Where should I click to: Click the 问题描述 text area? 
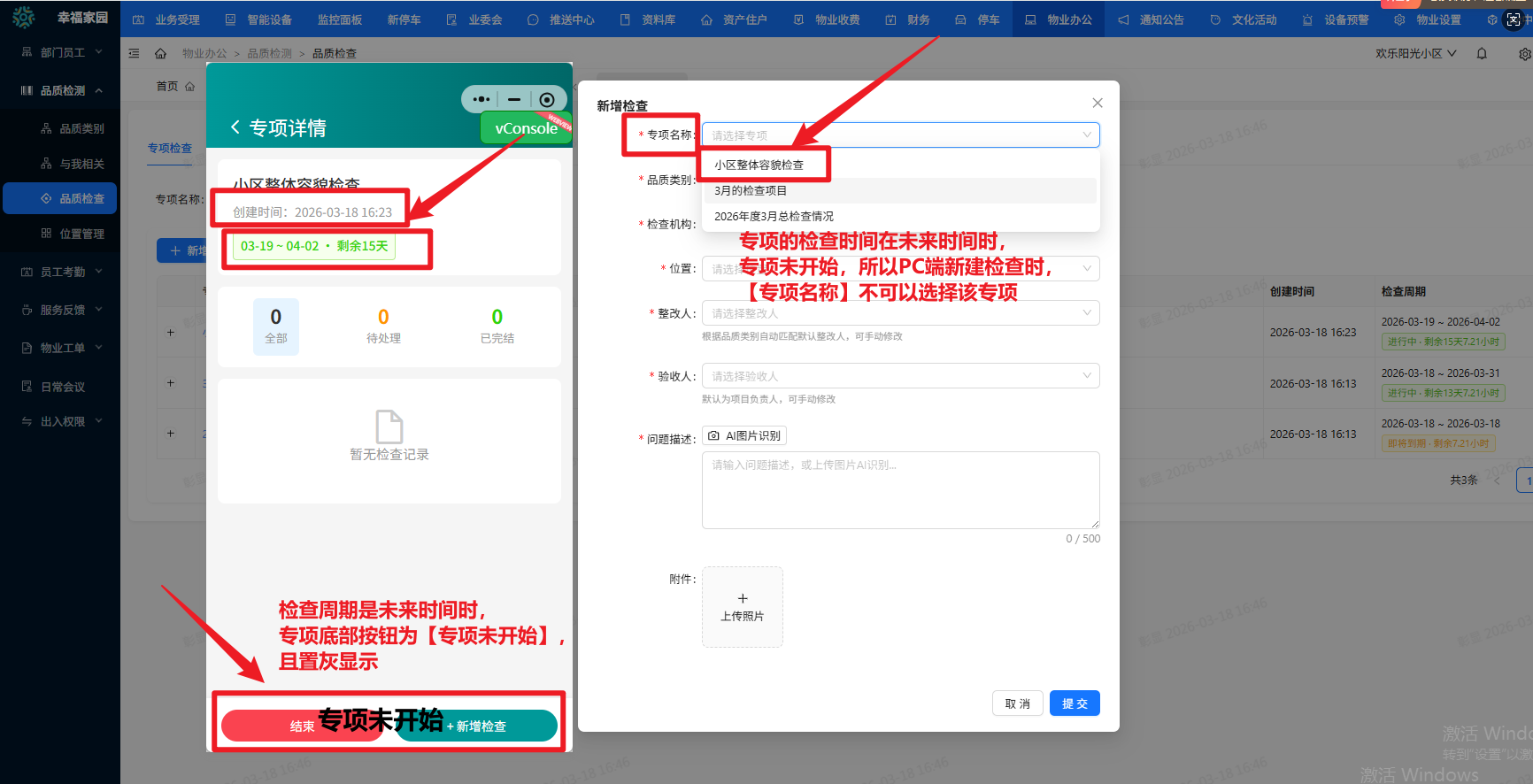pyautogui.click(x=901, y=490)
